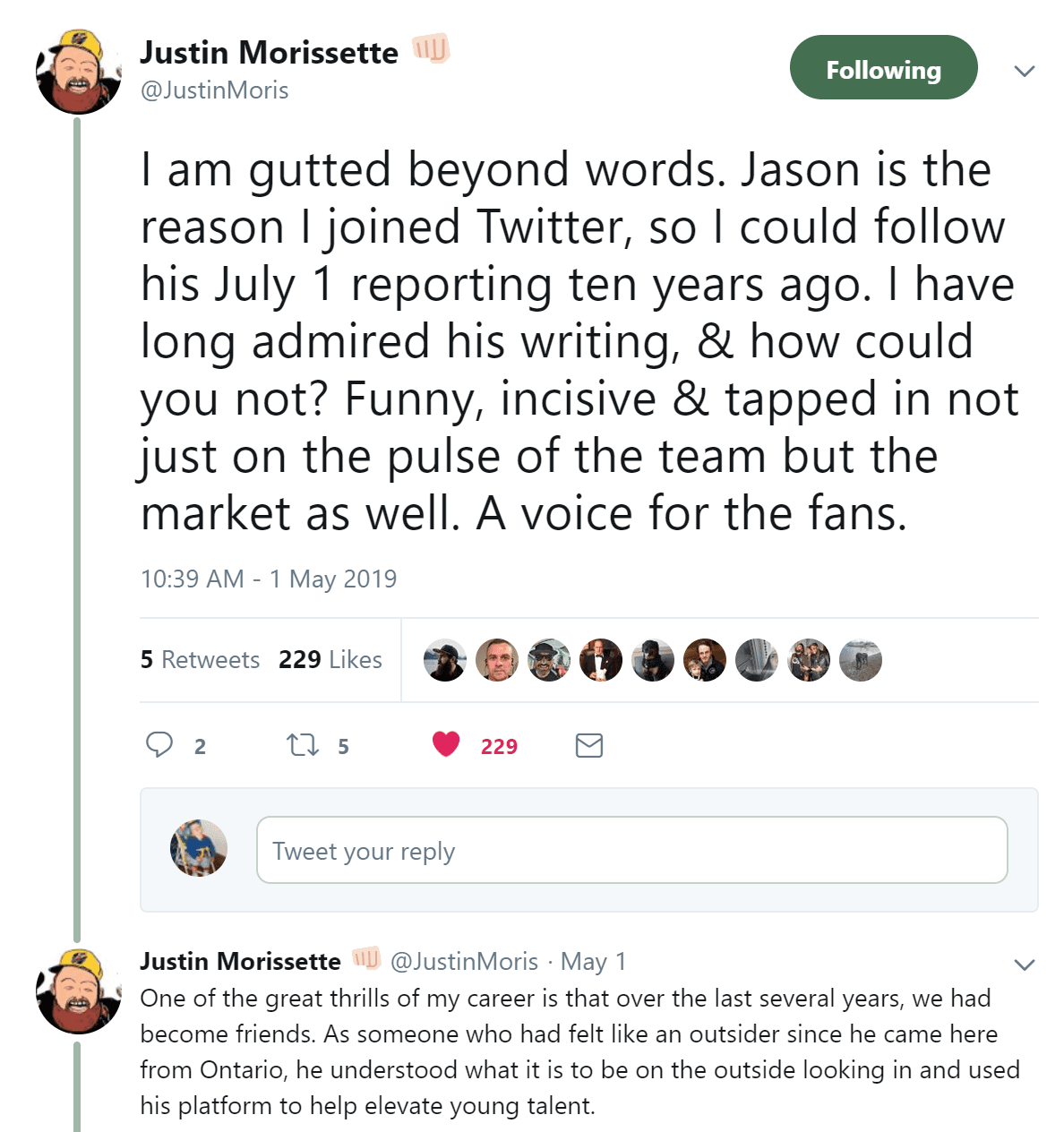Click the Justin Morissette name in reply tweet
The height and width of the screenshot is (1132, 1064).
(240, 962)
